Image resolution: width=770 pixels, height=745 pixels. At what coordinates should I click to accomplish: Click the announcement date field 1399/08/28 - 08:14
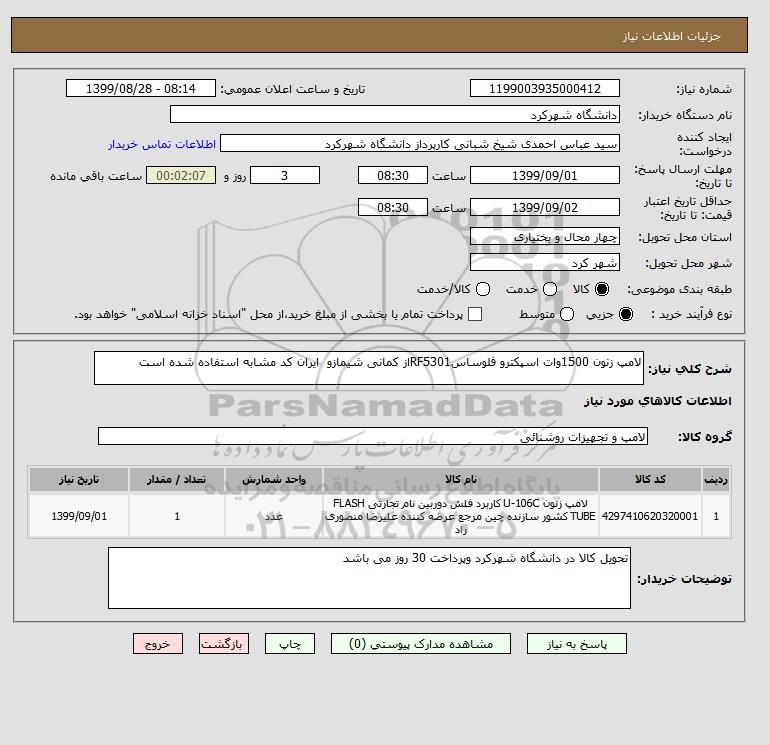[141, 89]
